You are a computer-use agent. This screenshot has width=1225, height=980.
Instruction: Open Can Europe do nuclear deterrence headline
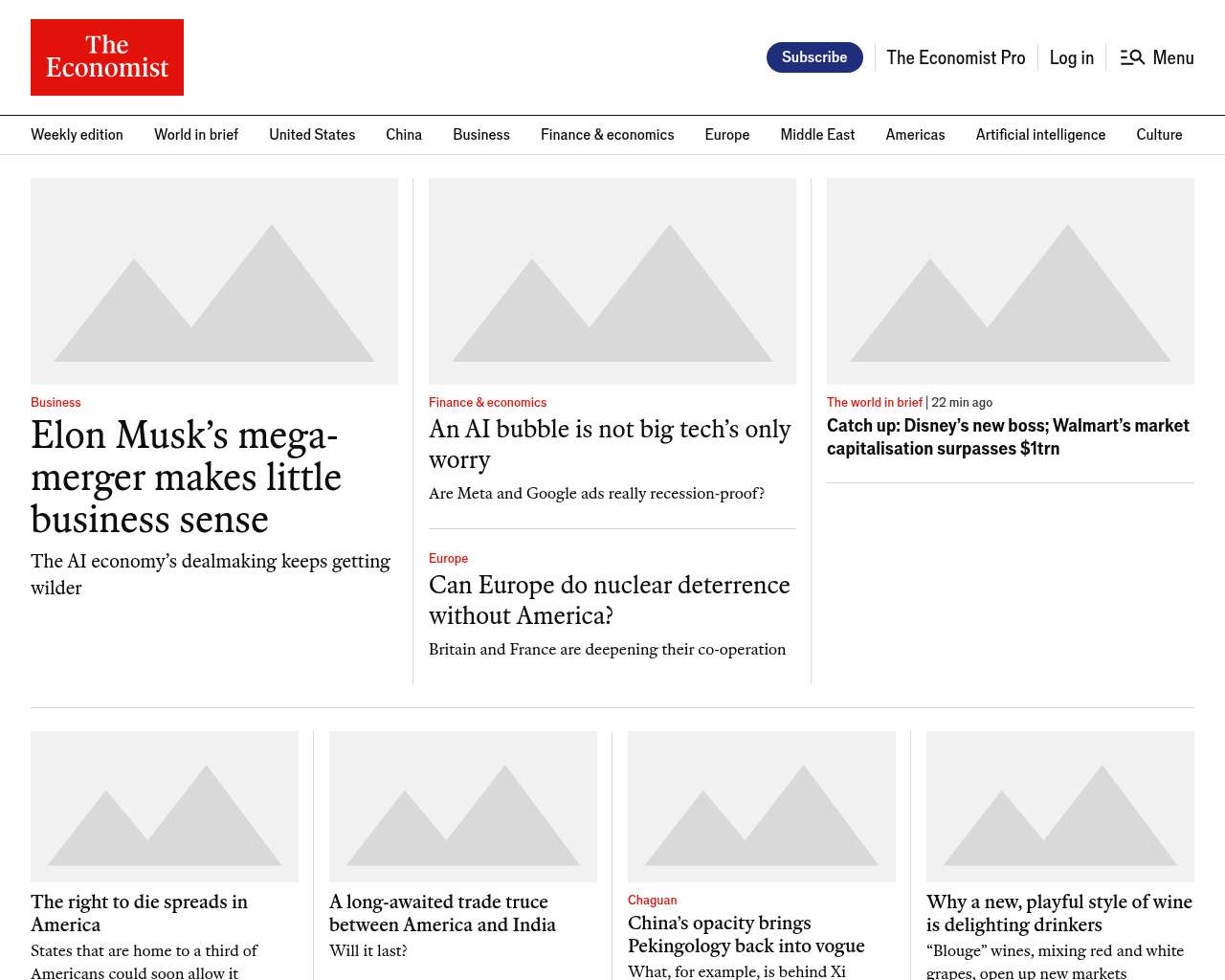(x=610, y=600)
